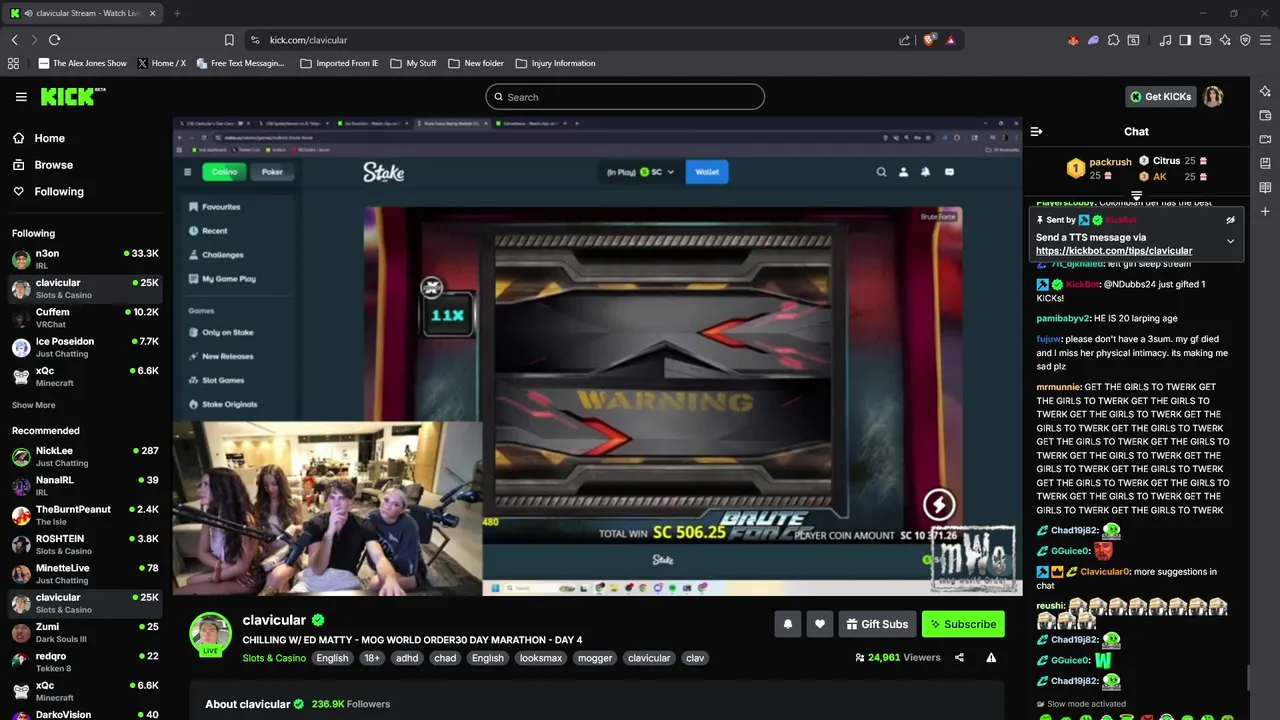Toggle the Brave sidebar panel icon
1280x720 pixels.
[1185, 40]
